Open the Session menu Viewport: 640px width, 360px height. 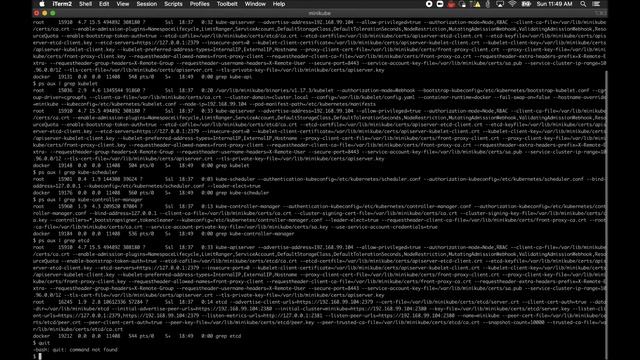coord(147,4)
